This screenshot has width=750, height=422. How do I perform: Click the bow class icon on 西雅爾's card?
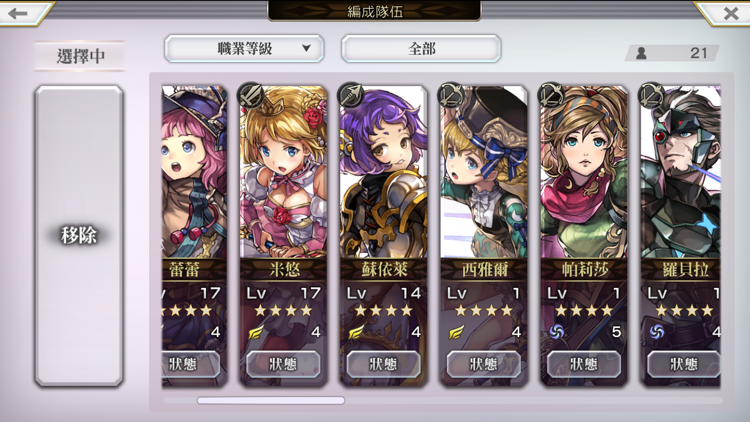[451, 94]
